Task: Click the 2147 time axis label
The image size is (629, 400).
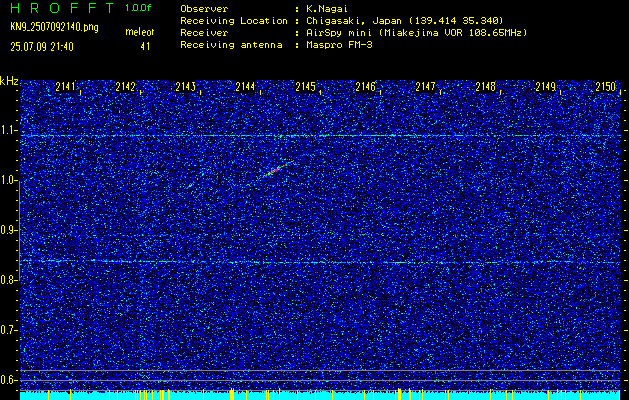Action: [x=425, y=86]
